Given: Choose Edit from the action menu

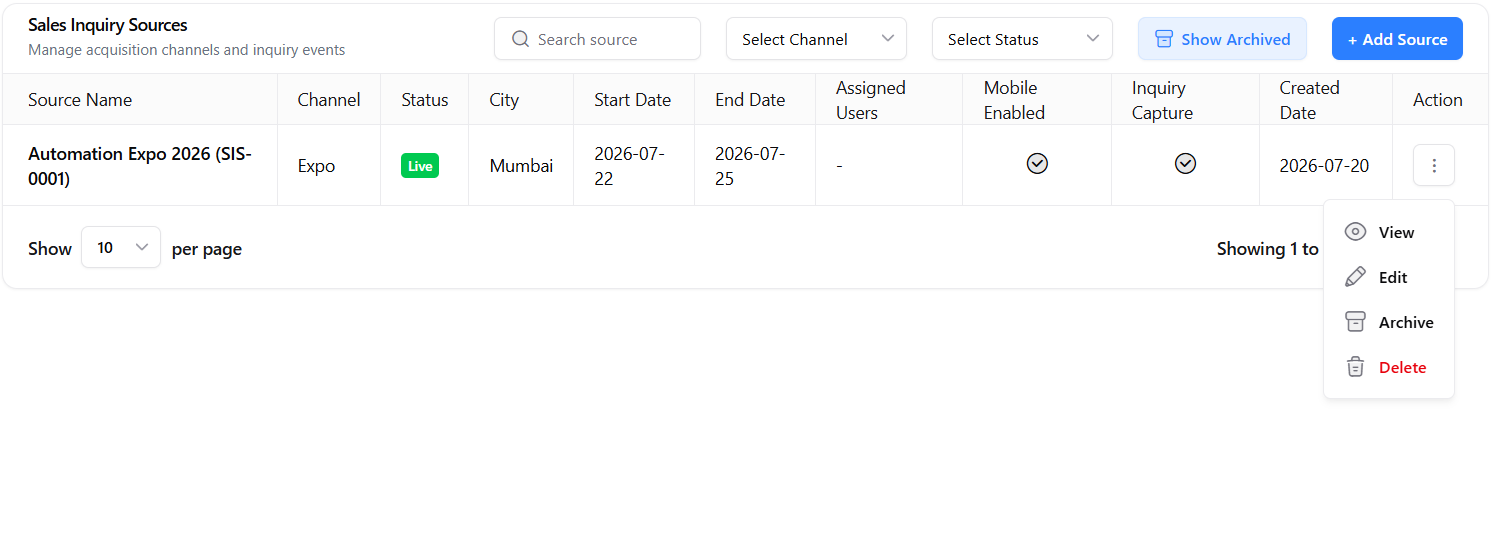Looking at the screenshot, I should 1389,277.
